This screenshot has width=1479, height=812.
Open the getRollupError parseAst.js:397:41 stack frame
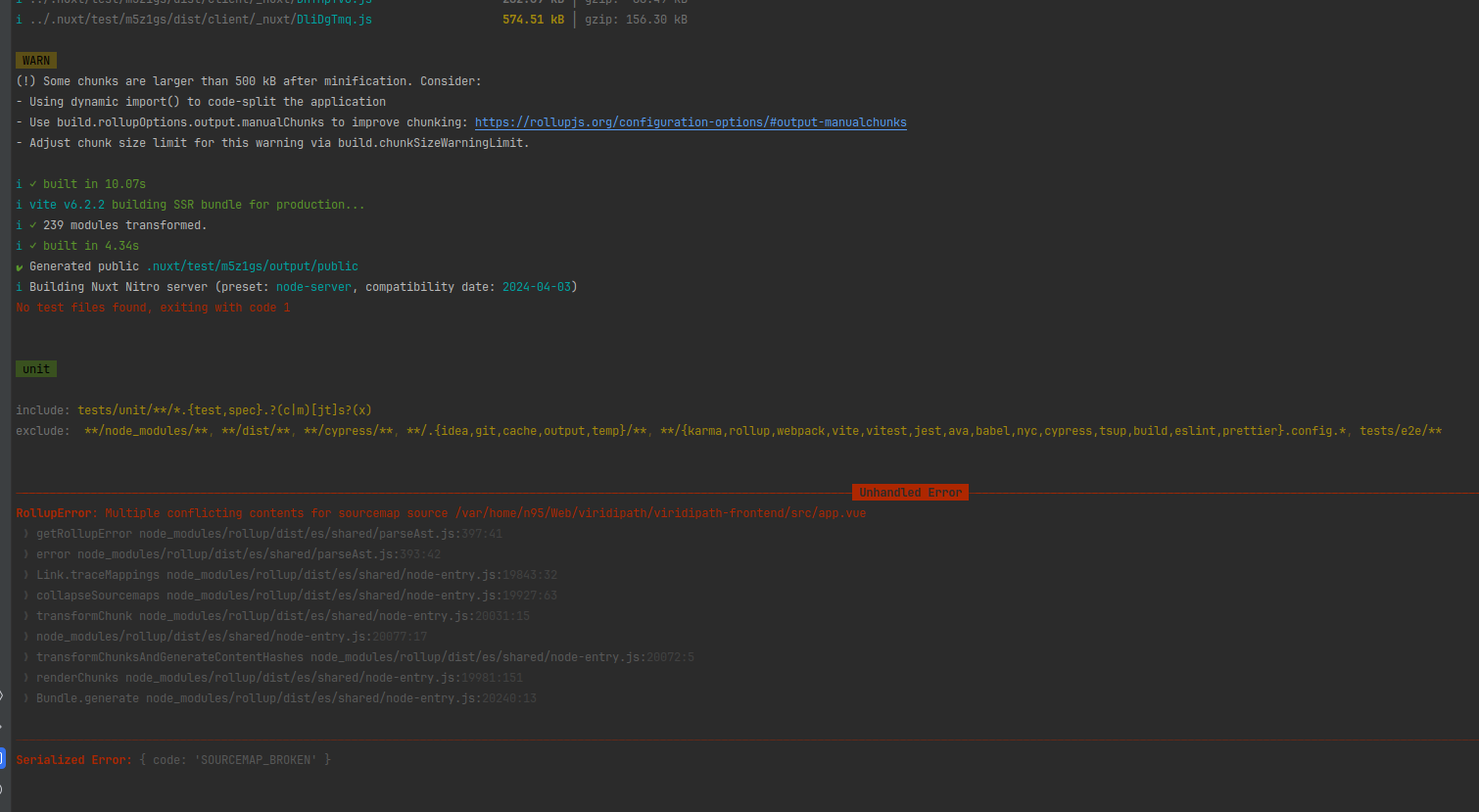tap(269, 534)
